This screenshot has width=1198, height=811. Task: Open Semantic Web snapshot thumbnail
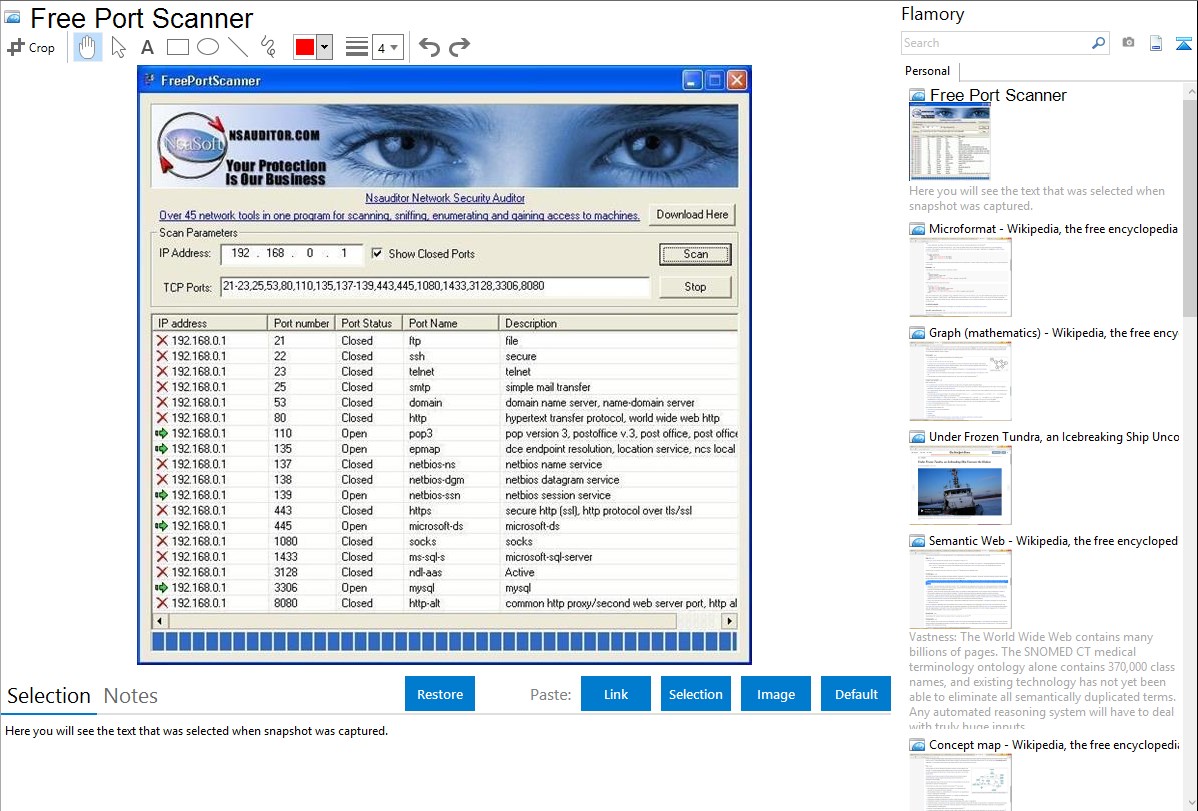960,589
